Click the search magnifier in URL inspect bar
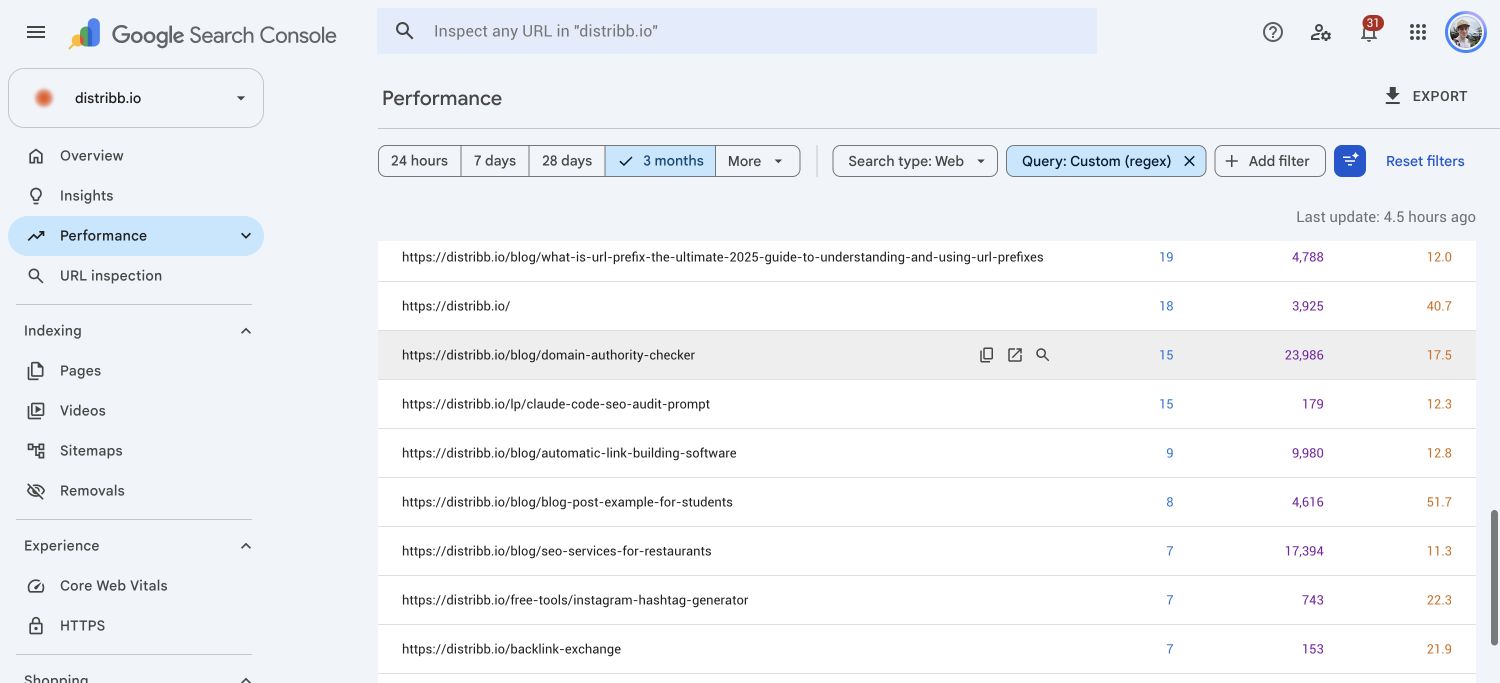The height and width of the screenshot is (683, 1500). (x=404, y=31)
